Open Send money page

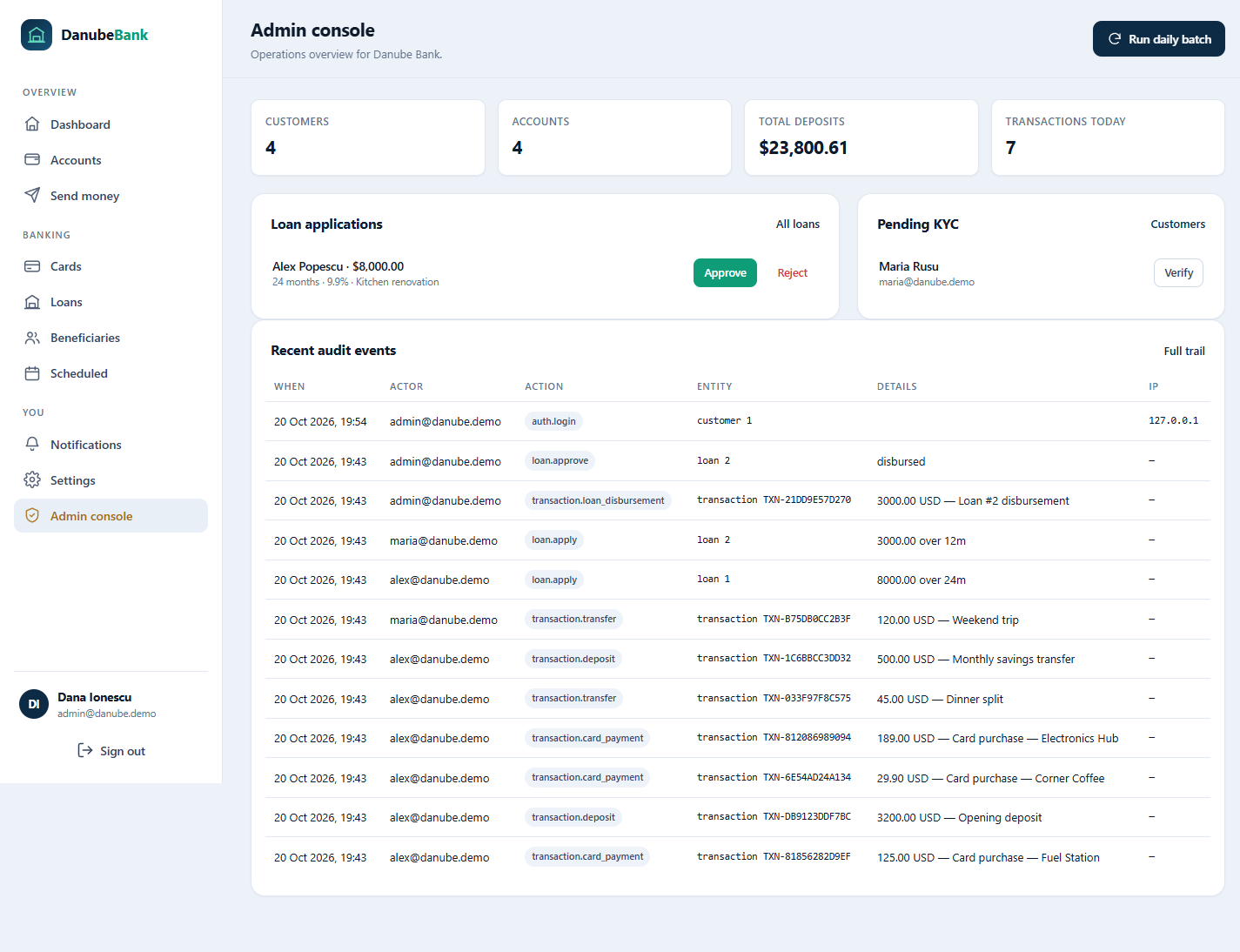(111, 196)
